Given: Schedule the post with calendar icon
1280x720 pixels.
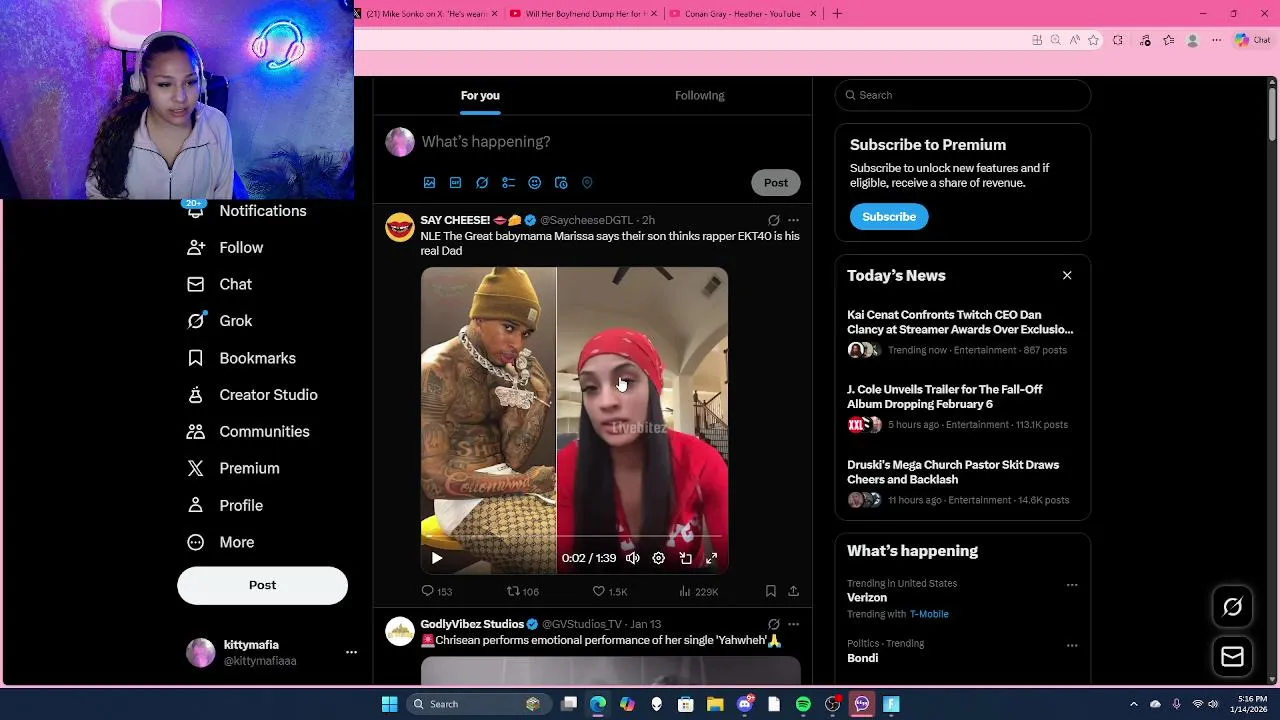Looking at the screenshot, I should tap(561, 183).
